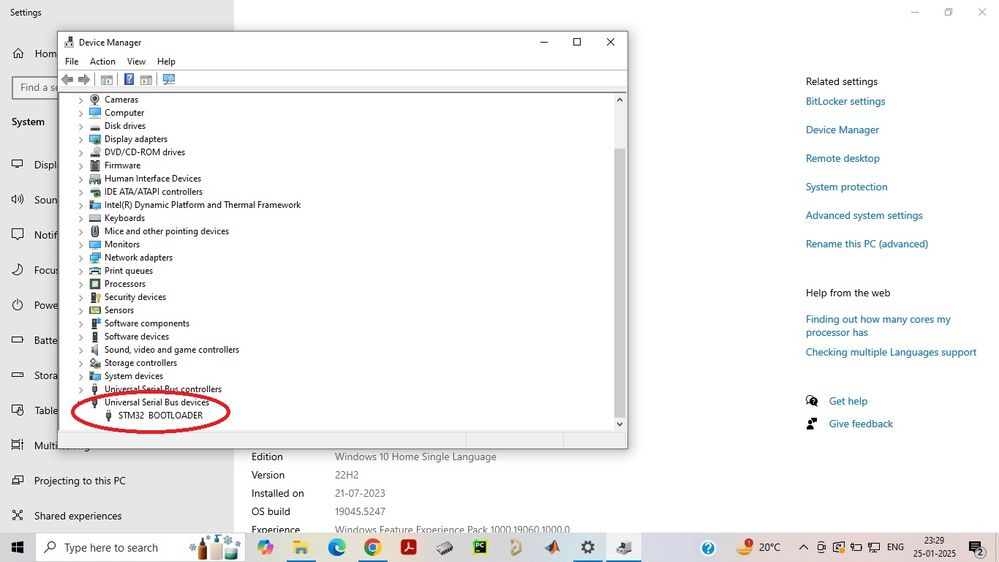Viewport: 999px width, 562px height.
Task: Click Rename this PC (advanced) link
Action: (866, 243)
